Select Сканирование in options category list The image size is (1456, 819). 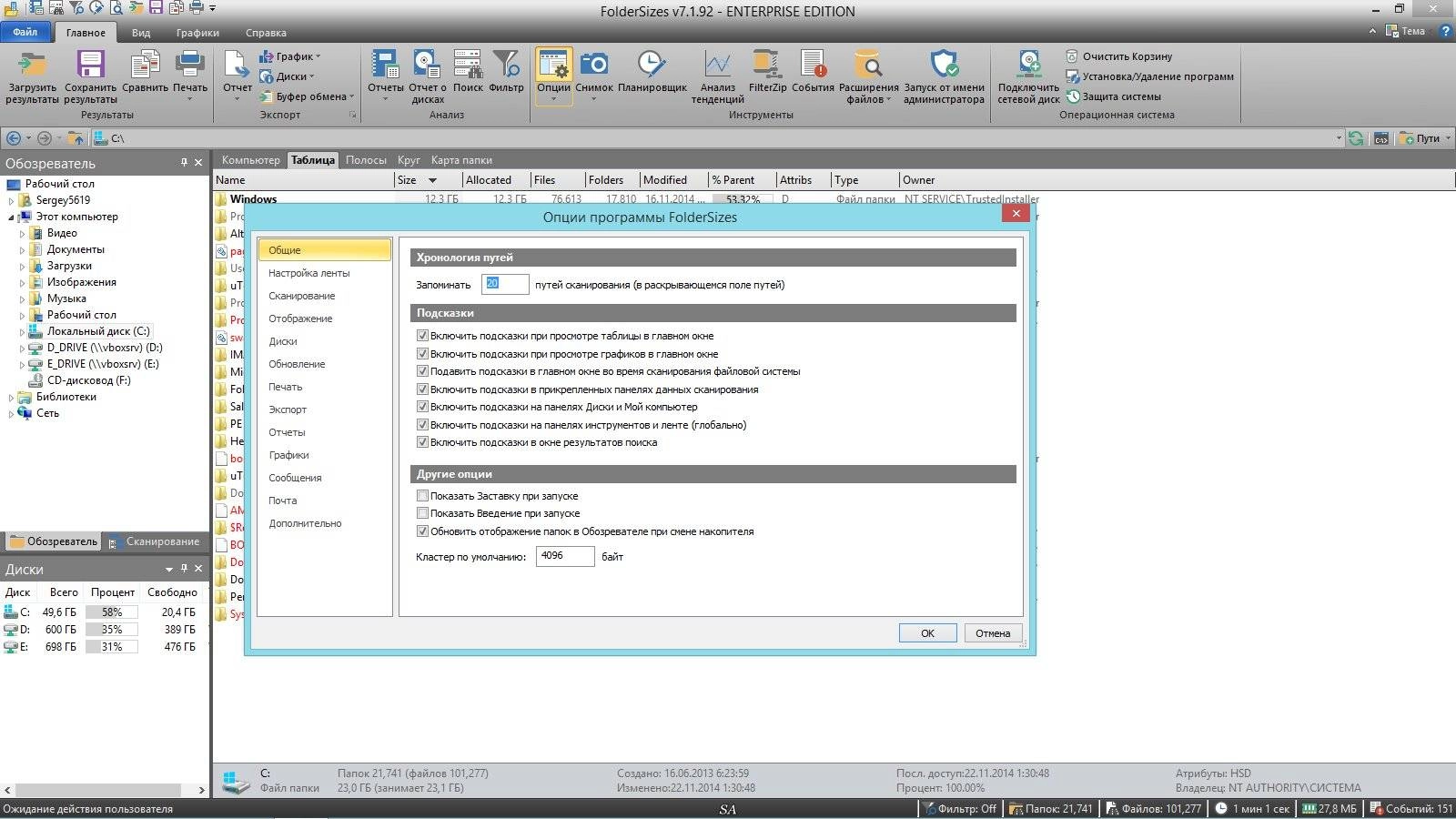[324, 296]
